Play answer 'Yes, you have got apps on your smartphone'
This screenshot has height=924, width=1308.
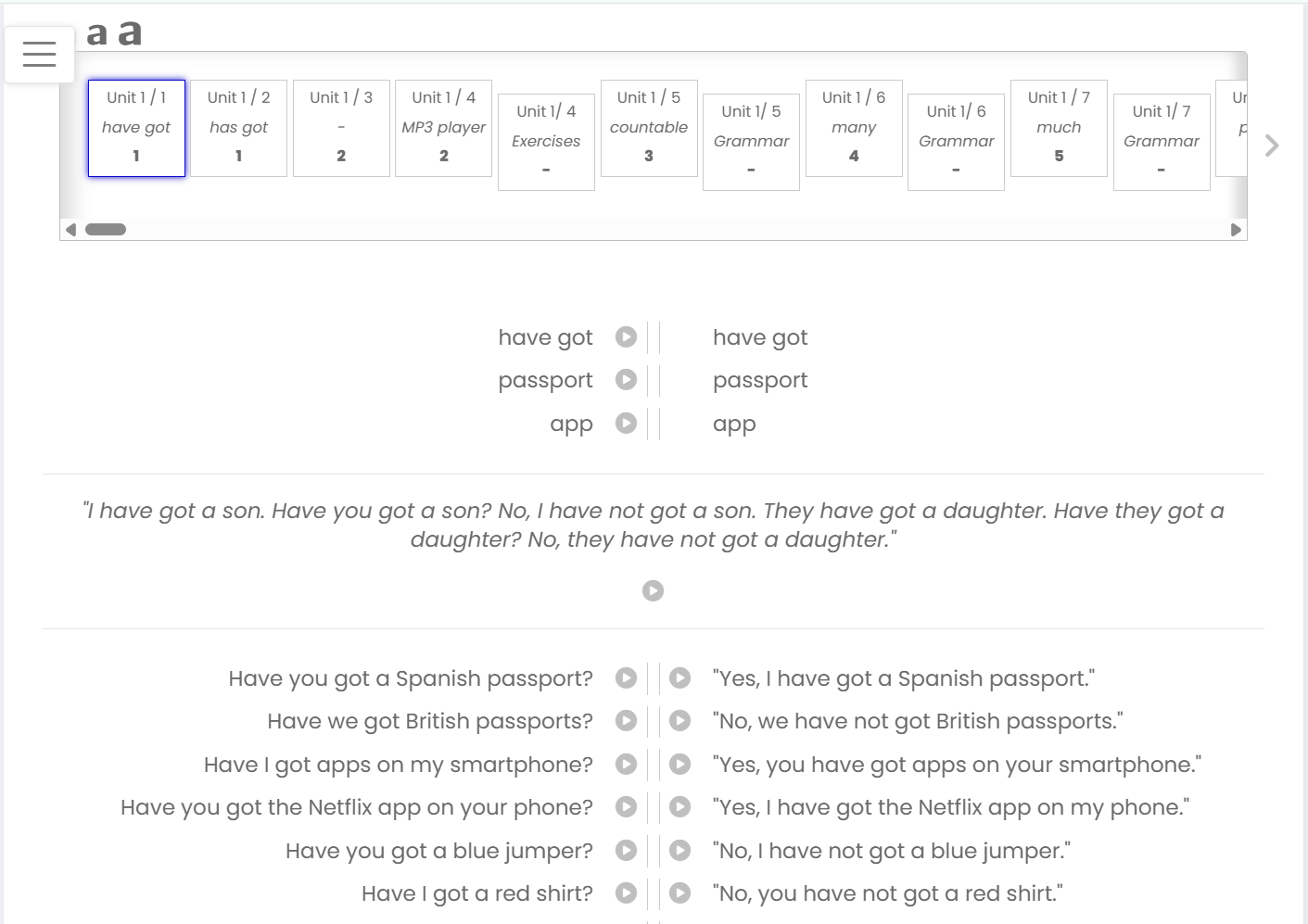coord(680,765)
